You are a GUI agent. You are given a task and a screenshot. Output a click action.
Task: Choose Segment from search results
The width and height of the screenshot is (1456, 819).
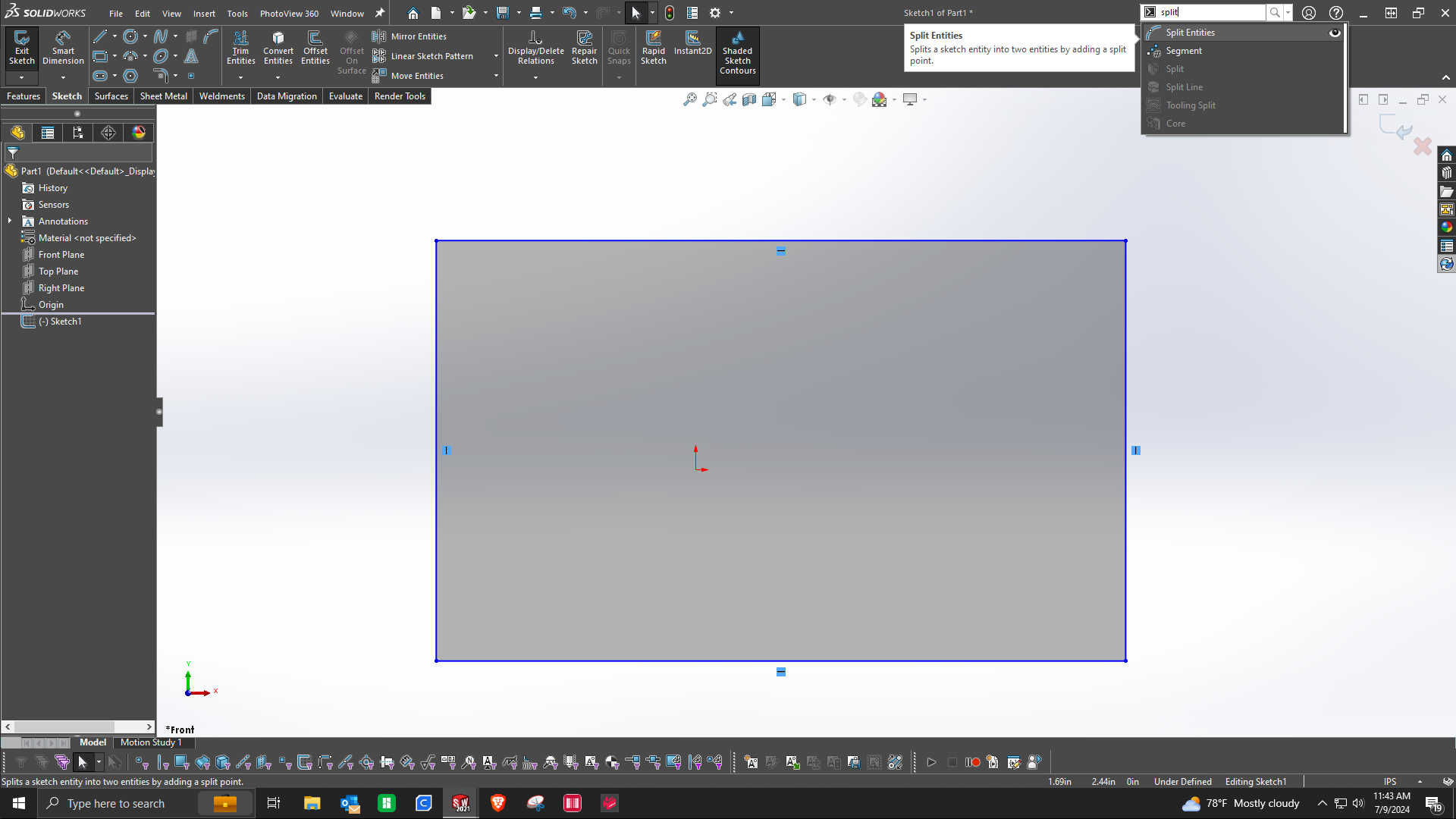[1183, 51]
